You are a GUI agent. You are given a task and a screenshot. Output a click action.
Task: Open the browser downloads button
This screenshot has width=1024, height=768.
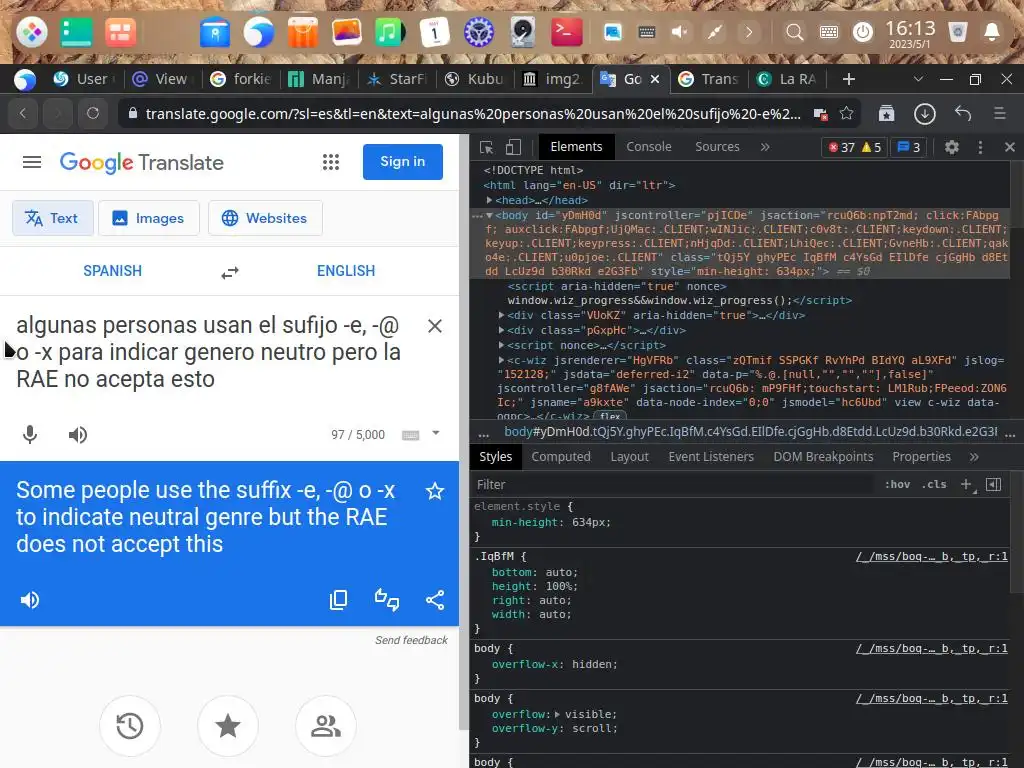[924, 114]
